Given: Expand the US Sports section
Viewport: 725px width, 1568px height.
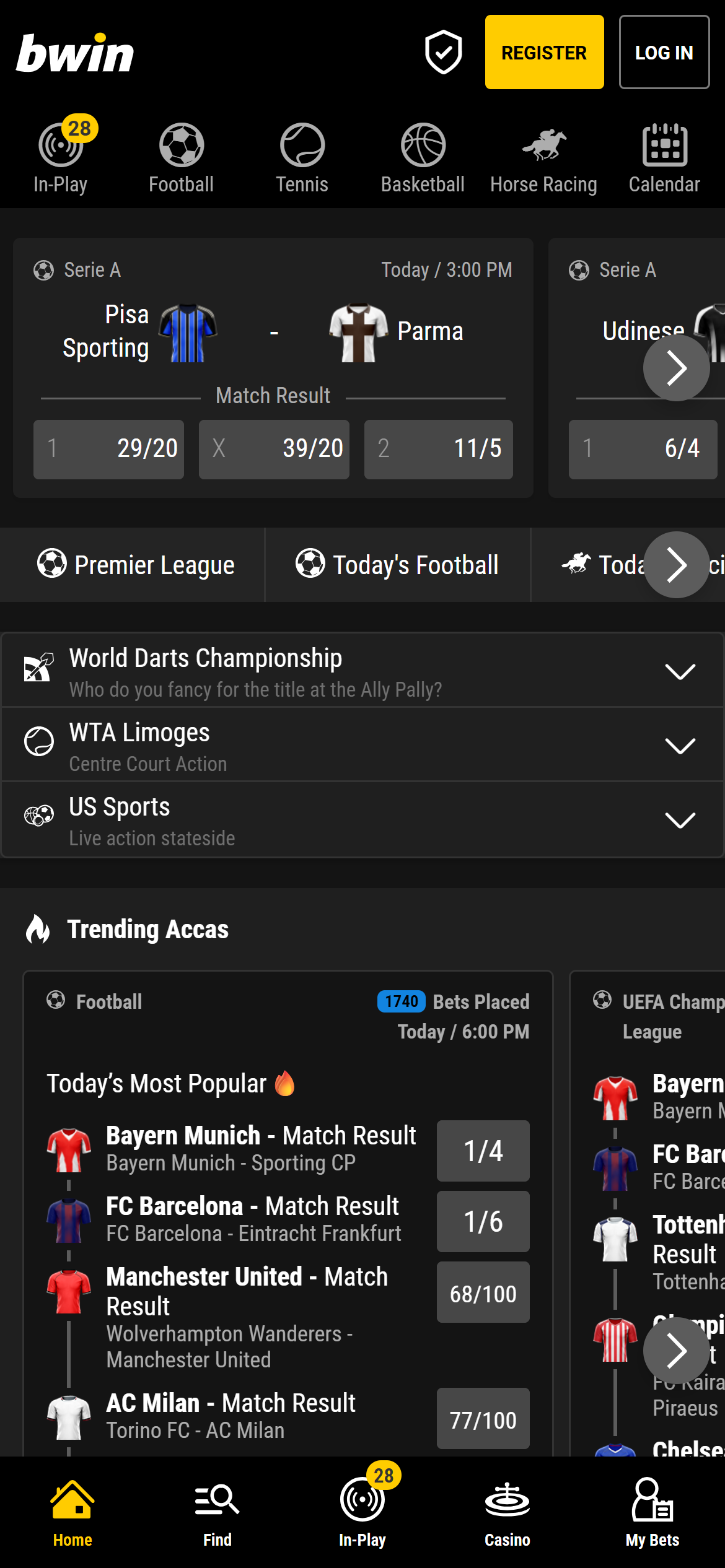Looking at the screenshot, I should tap(679, 820).
